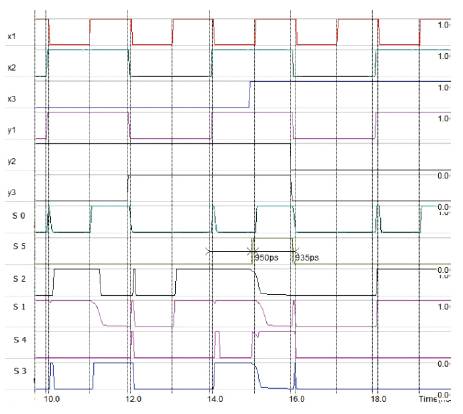The width and height of the screenshot is (463, 414).
Task: Click the 12.0 time axis tick
Action: [x=134, y=399]
